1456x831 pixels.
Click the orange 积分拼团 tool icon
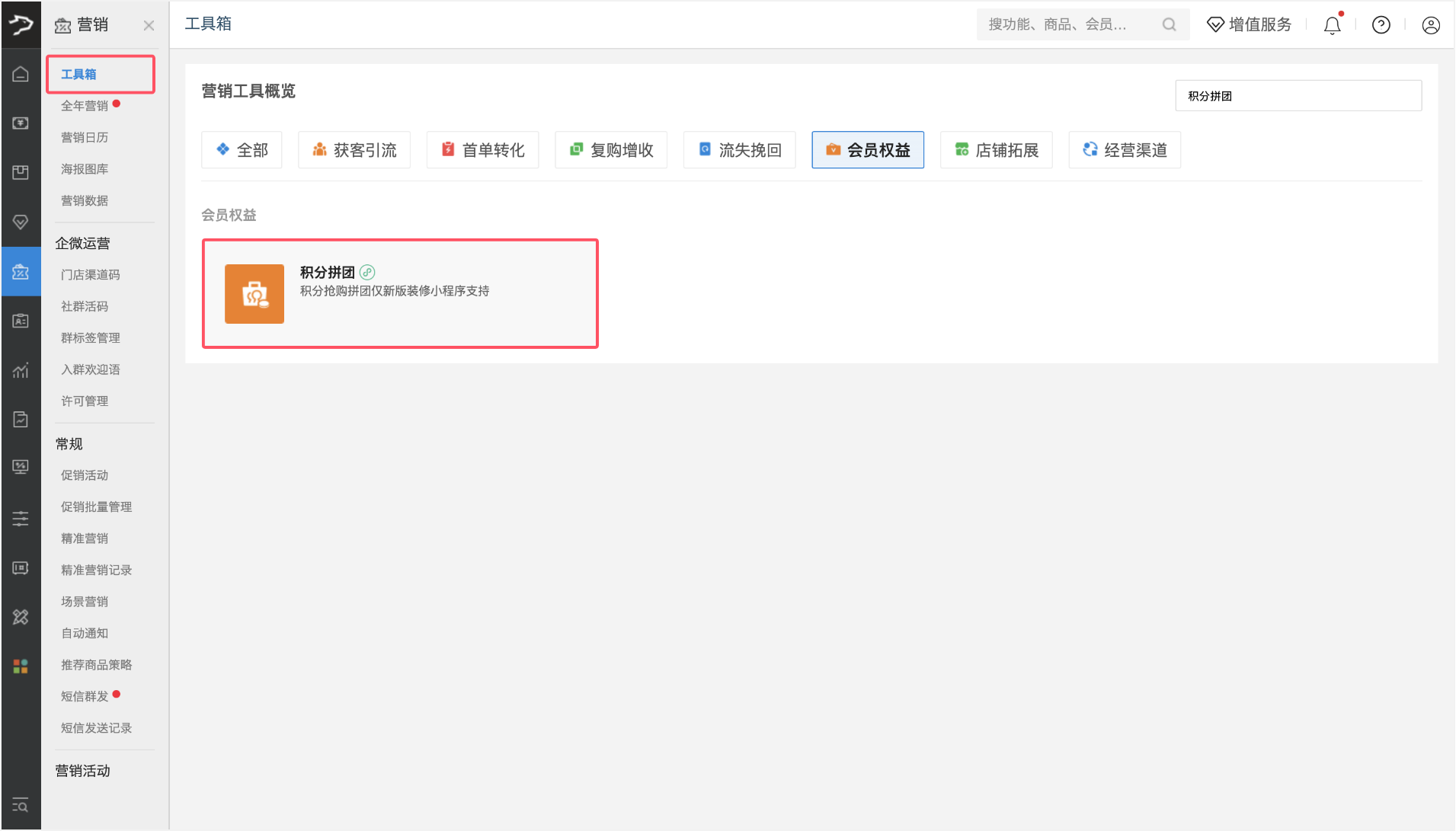[x=254, y=294]
